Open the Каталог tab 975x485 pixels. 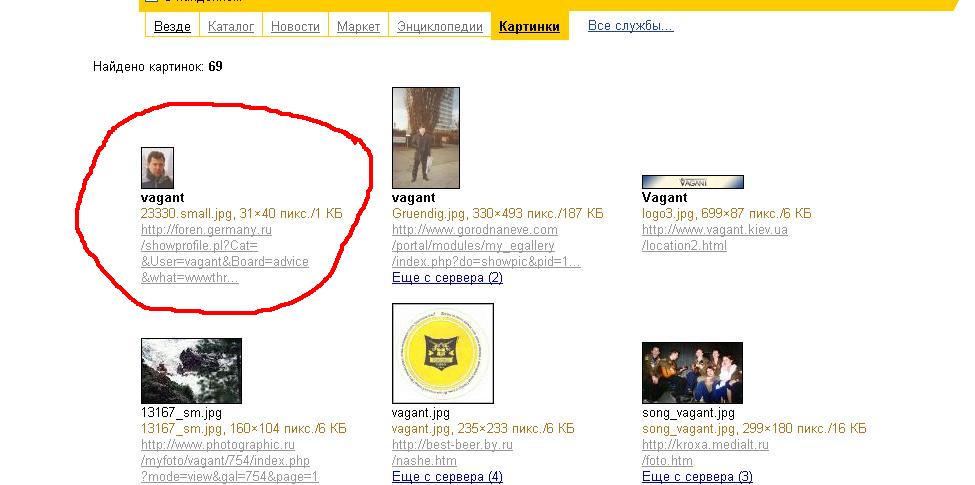click(x=231, y=27)
